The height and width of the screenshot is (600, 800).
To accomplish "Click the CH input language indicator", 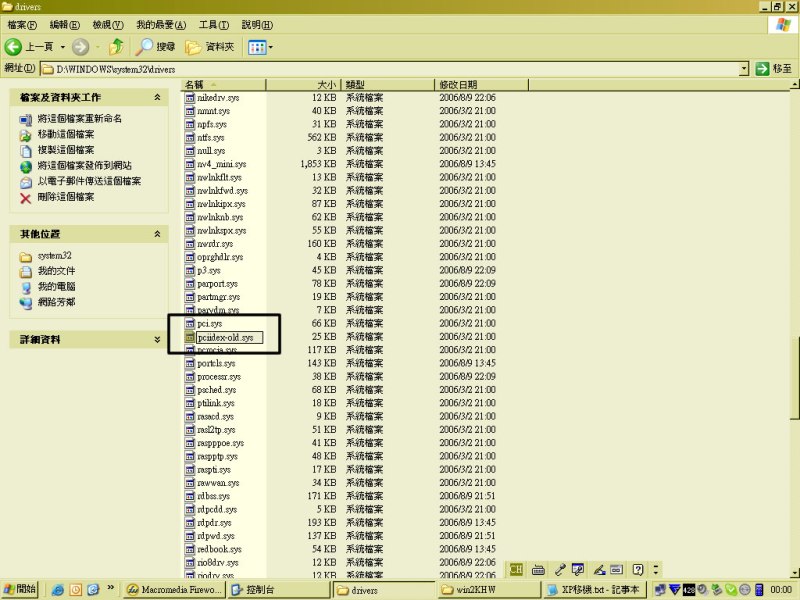I will click(516, 569).
